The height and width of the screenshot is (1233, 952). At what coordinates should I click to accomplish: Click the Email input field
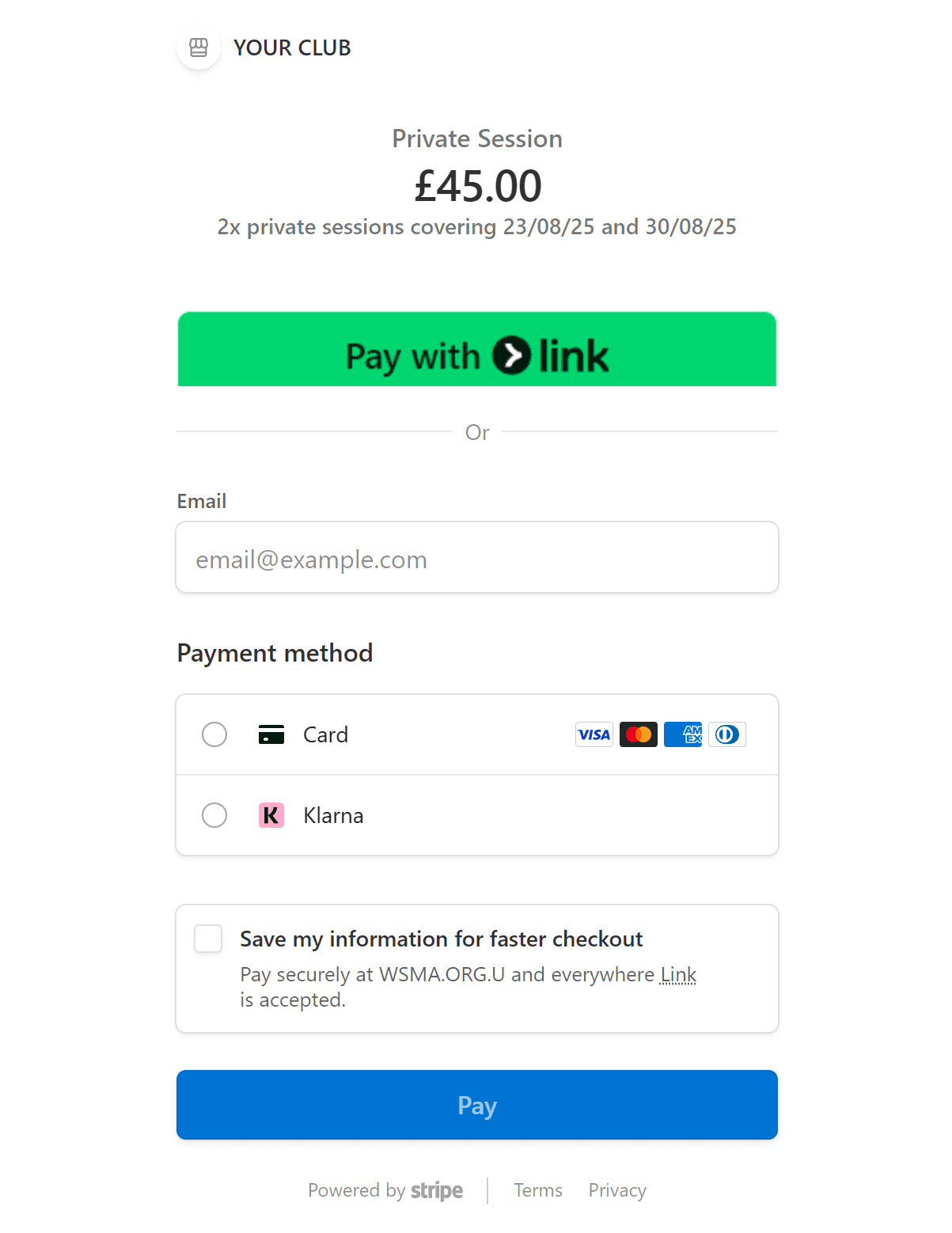pos(477,557)
